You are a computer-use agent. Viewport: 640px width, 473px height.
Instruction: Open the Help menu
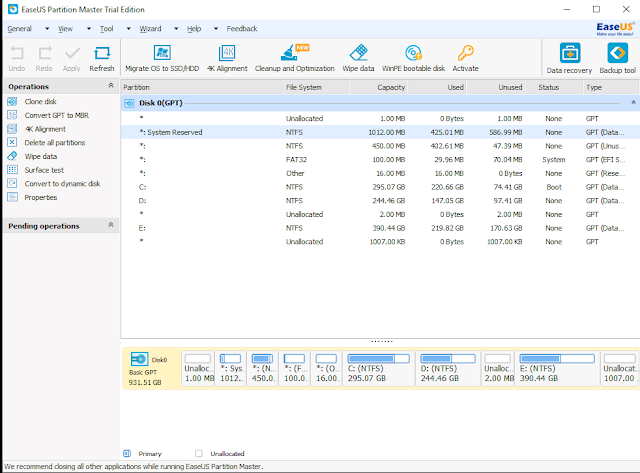(x=194, y=29)
